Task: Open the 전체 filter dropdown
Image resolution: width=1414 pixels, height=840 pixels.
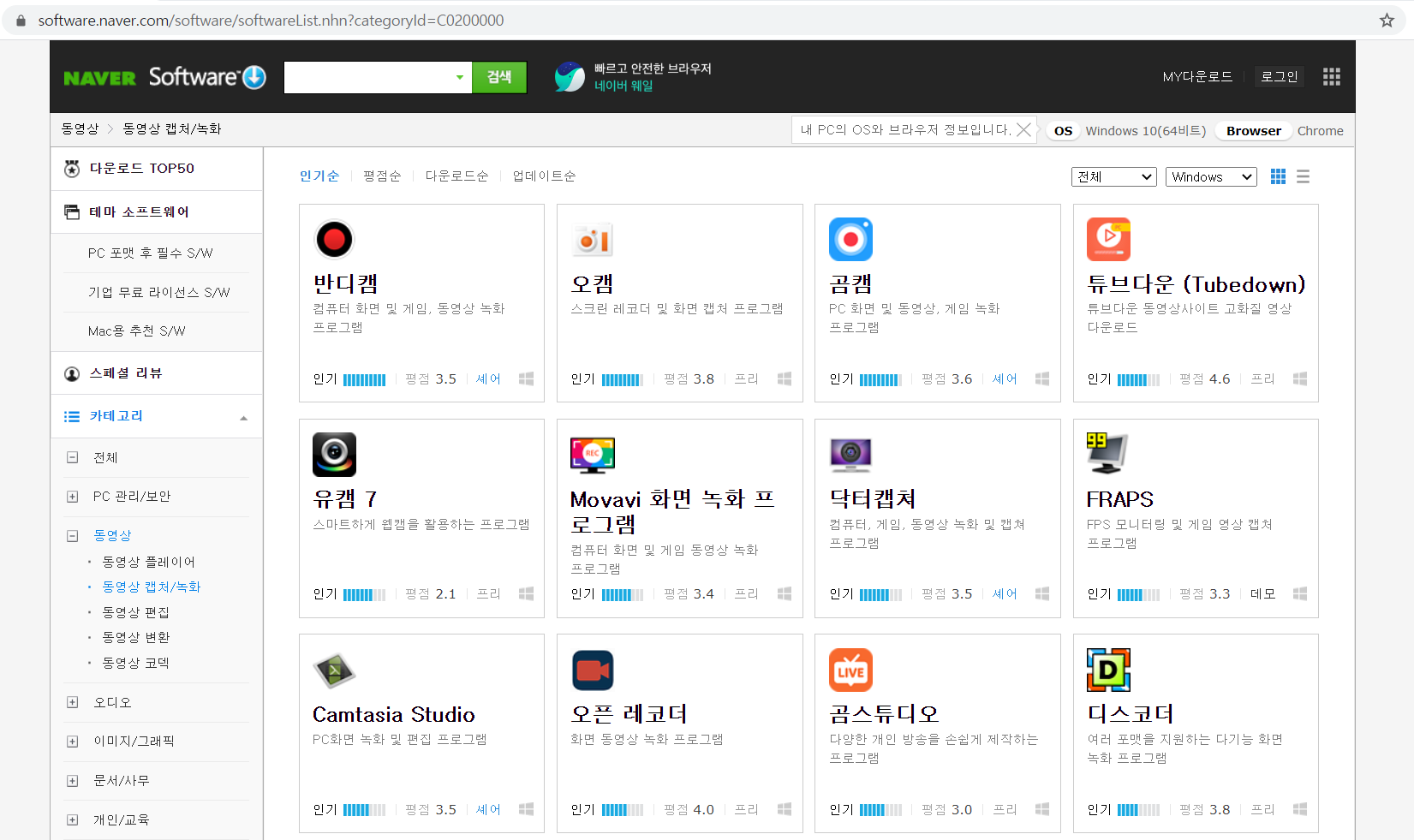Action: (x=1113, y=176)
